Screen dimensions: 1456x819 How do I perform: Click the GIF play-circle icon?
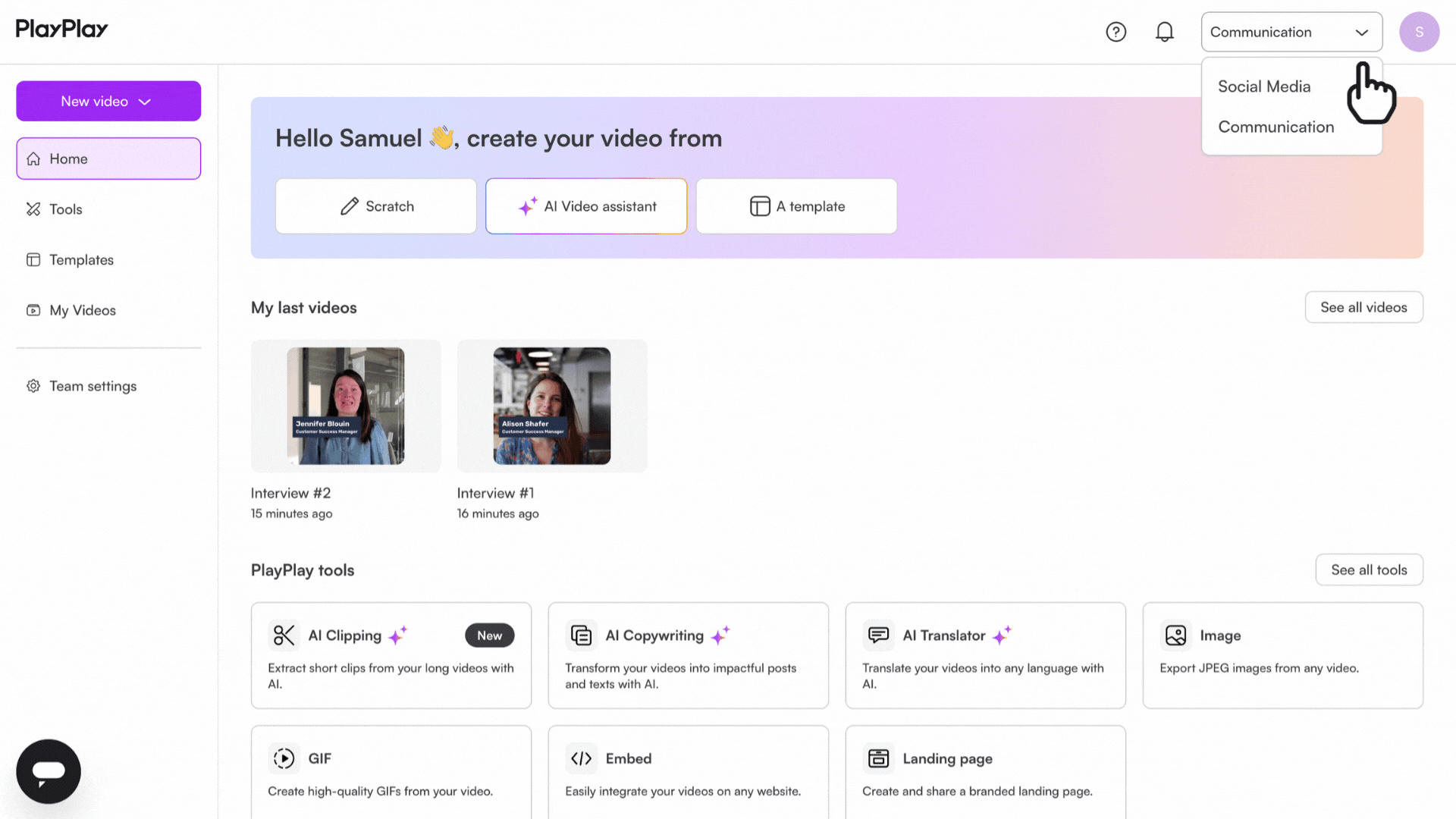tap(284, 758)
